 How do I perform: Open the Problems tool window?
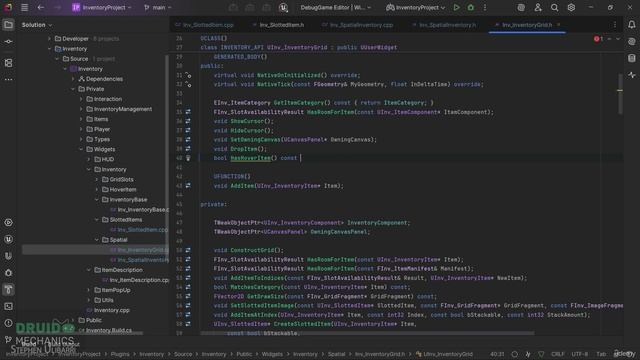pos(8,323)
